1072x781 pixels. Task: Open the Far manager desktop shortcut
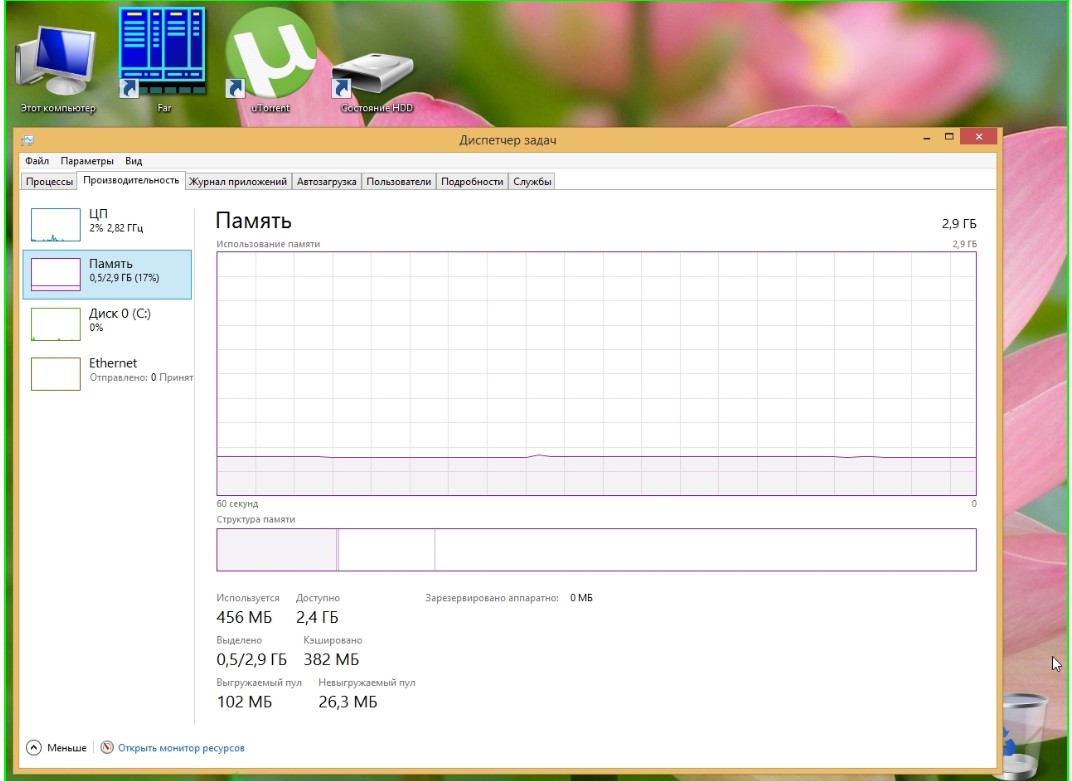tap(163, 52)
